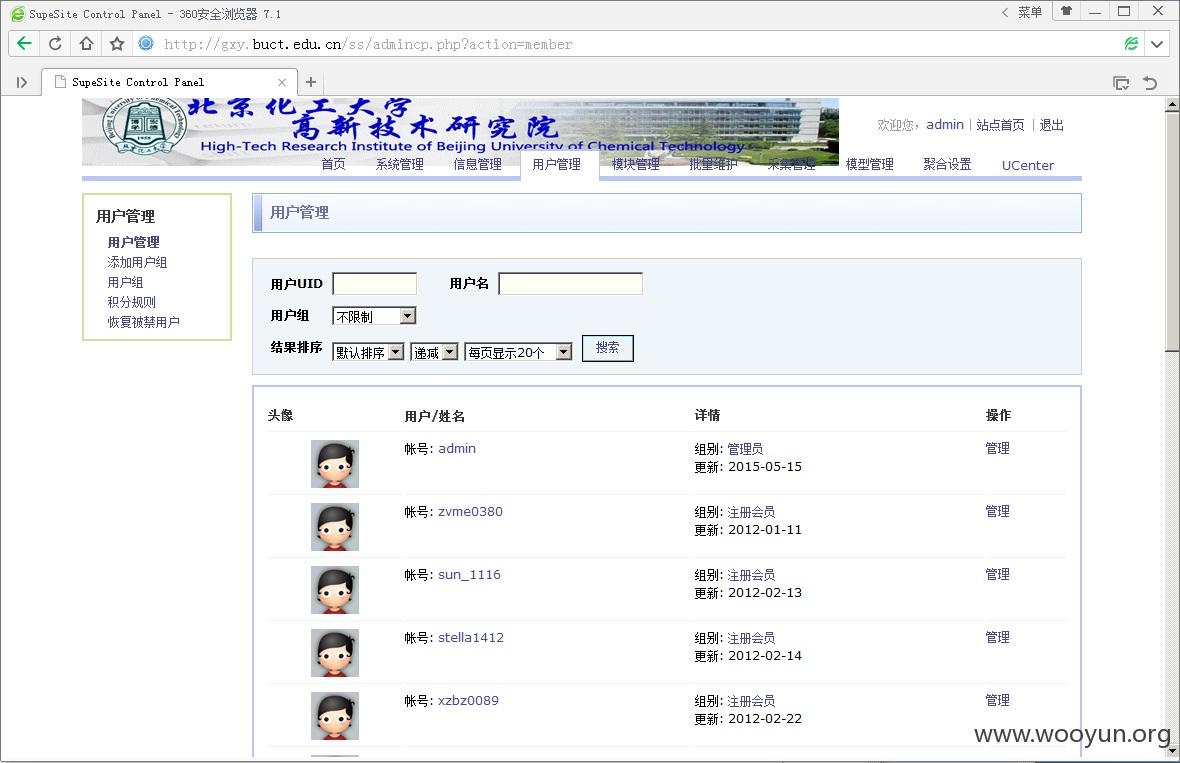Close the SupeSite Control Panel tab

pyautogui.click(x=281, y=82)
